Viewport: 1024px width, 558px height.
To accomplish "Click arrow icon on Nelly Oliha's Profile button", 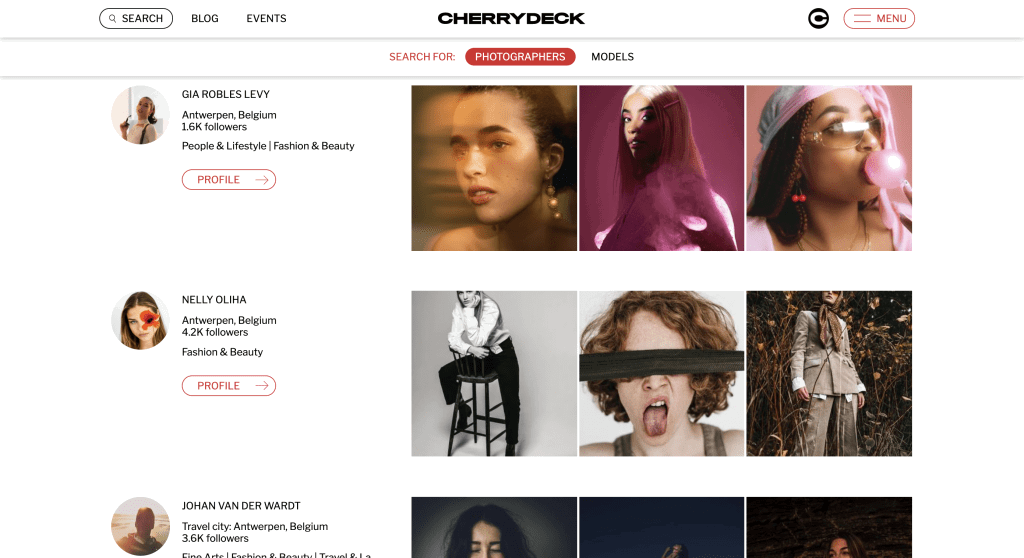I will tap(262, 386).
